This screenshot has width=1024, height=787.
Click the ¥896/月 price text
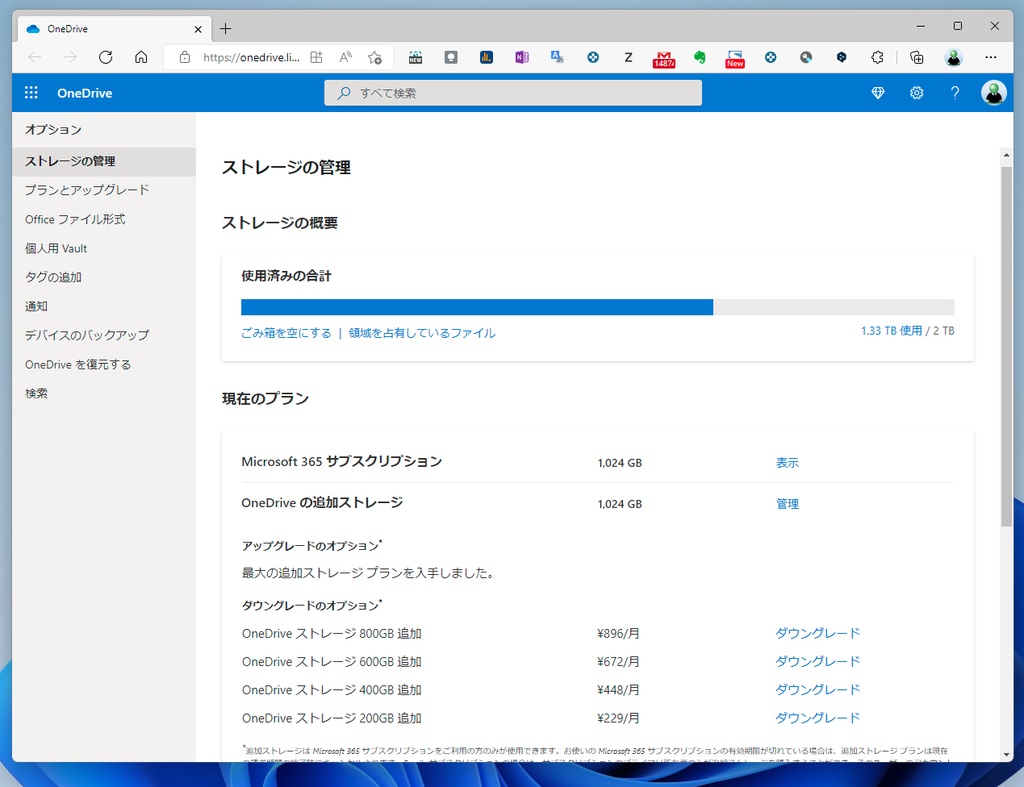[618, 634]
